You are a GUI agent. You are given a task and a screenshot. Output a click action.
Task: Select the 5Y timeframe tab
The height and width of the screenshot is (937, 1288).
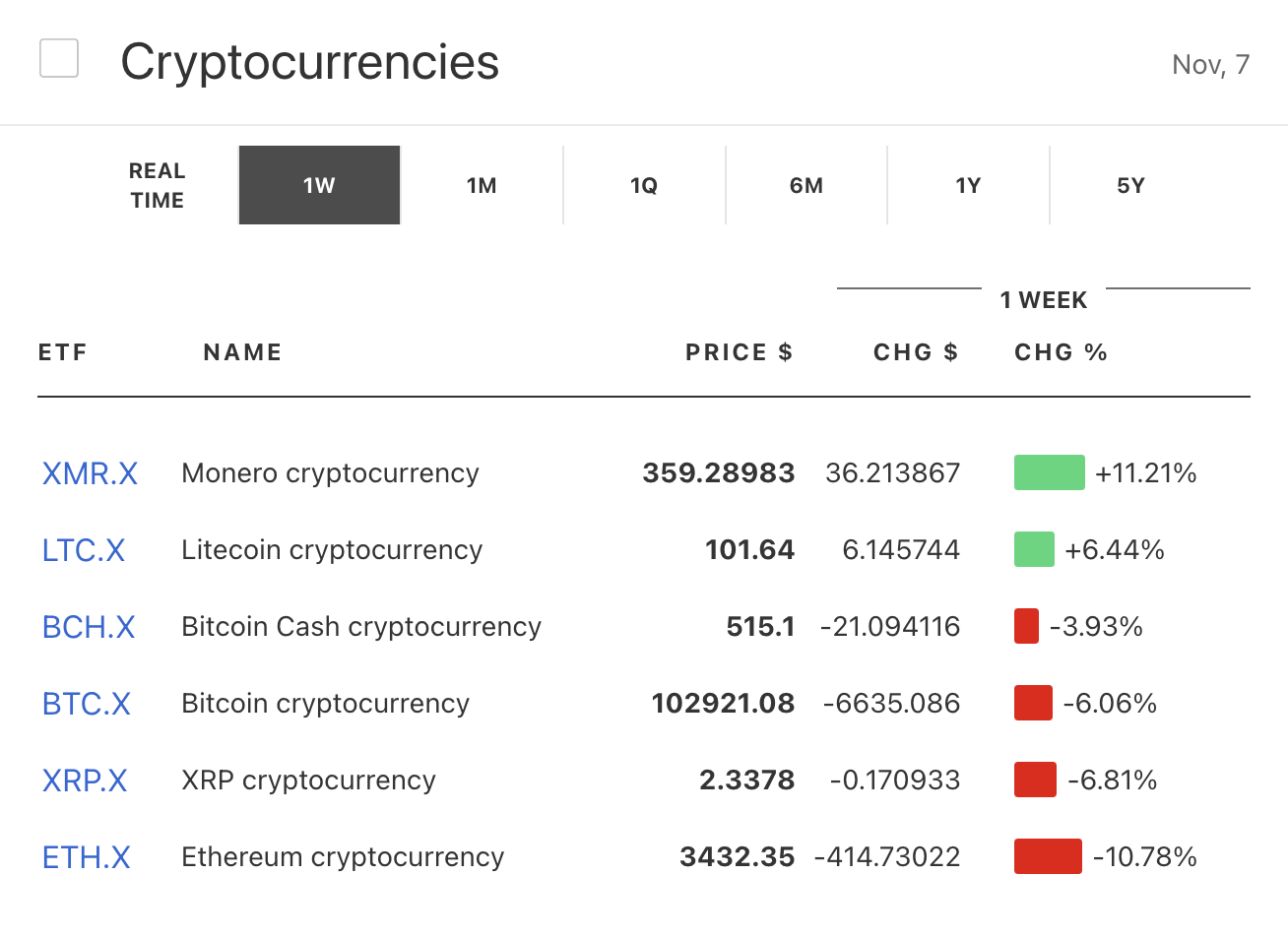click(1130, 186)
